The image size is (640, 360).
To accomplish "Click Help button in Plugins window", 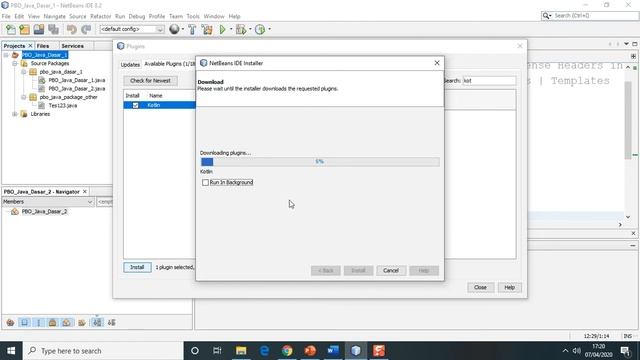I will [x=509, y=287].
